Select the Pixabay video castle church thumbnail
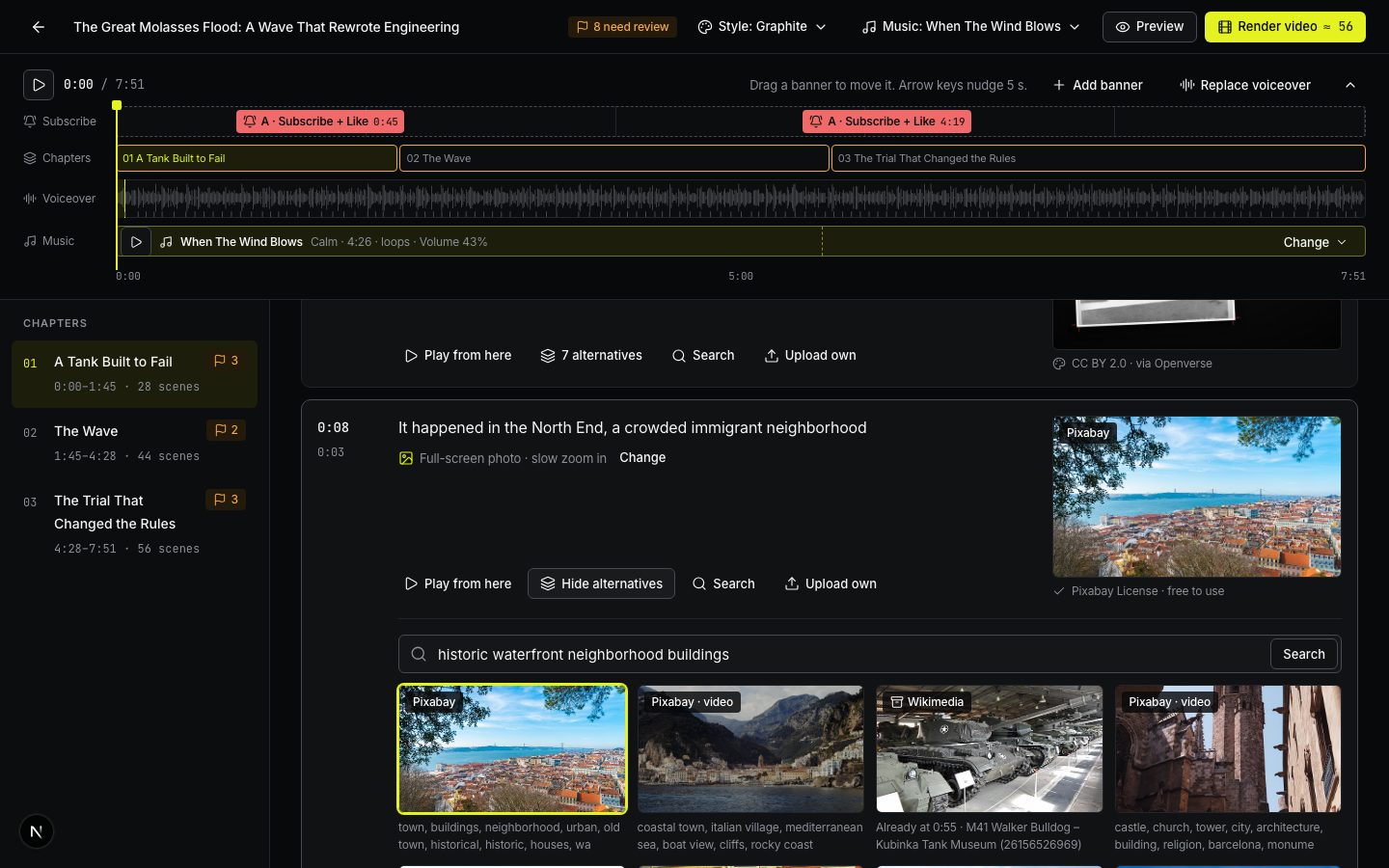Viewport: 1389px width, 868px height. click(1228, 749)
